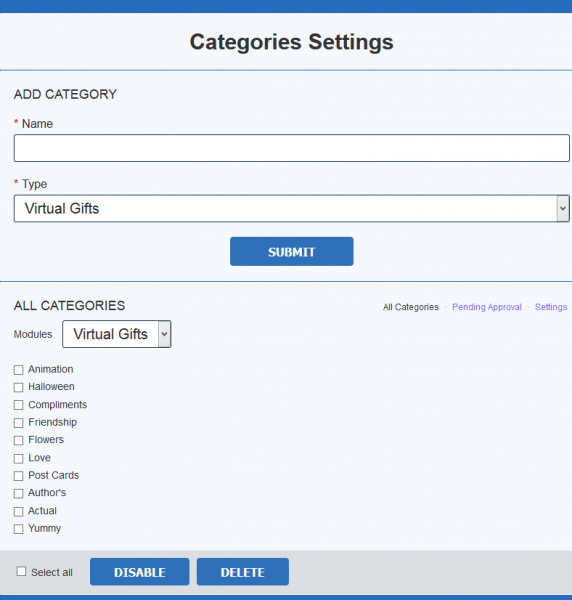The image size is (572, 600).
Task: Submit the new category form
Action: 292,251
